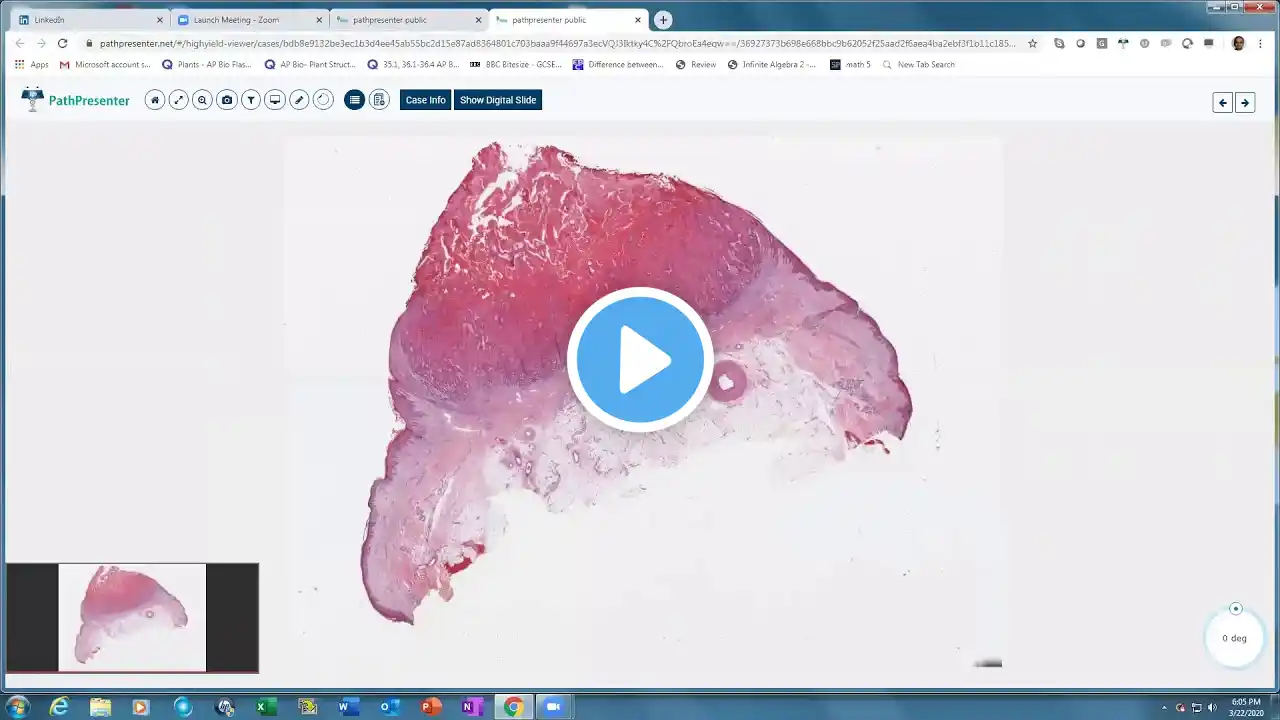Go to the next case arrow
The image size is (1280, 720).
[1245, 102]
